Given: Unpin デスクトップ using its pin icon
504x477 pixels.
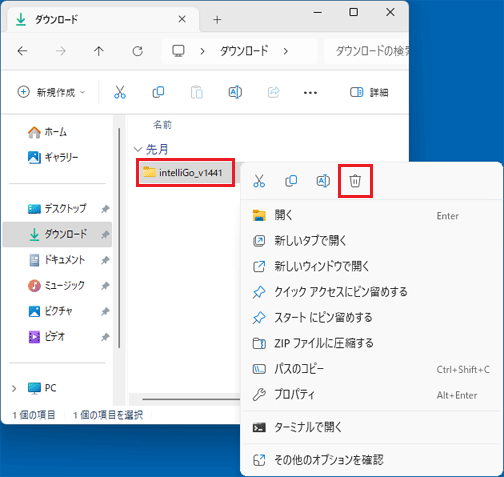Looking at the screenshot, I should click(105, 209).
